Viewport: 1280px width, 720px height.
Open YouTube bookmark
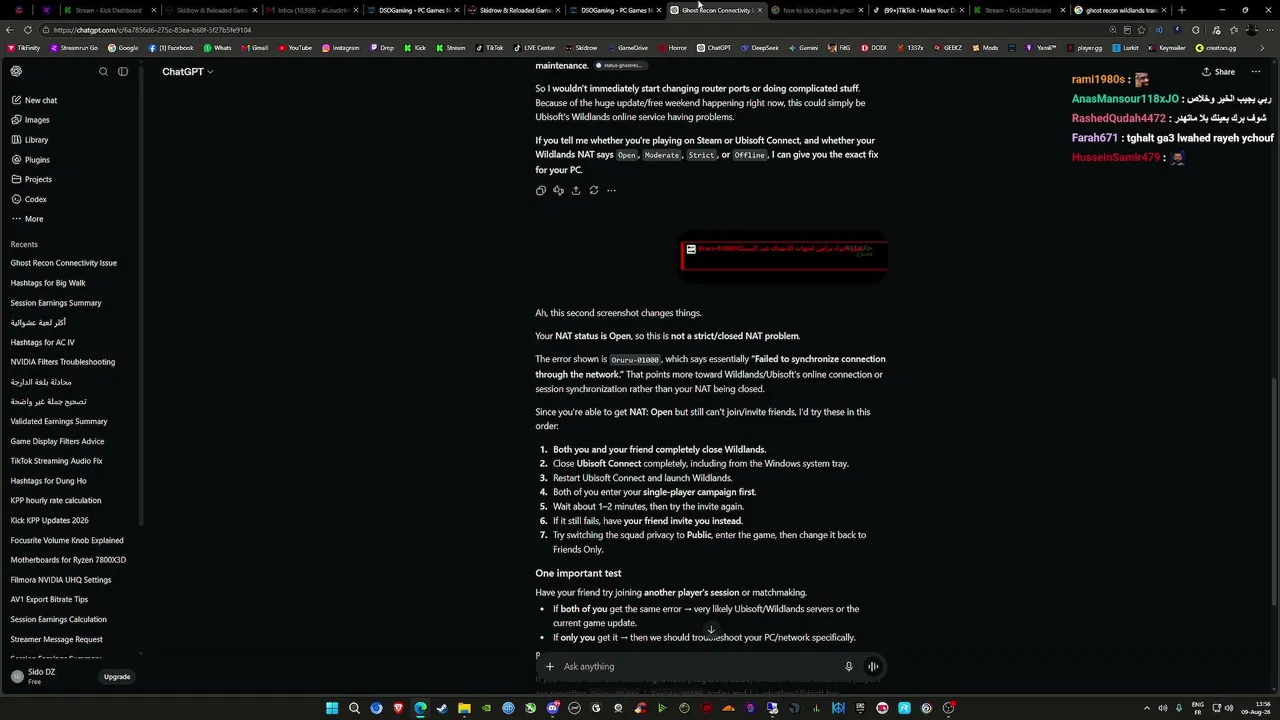[x=294, y=48]
